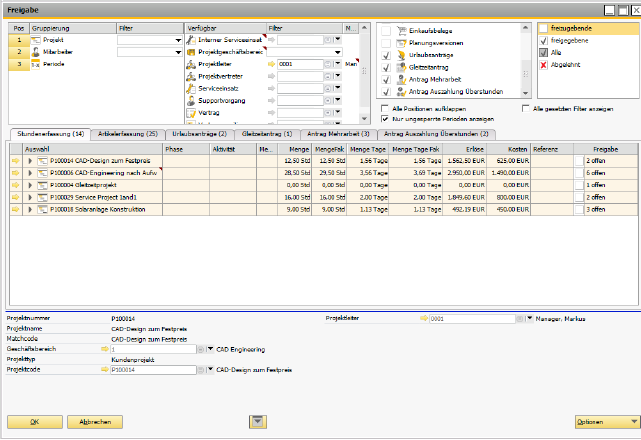Click orange arrow next to Projektleiter filter 0001
Viewport: 641px width, 440px height.
(x=272, y=63)
